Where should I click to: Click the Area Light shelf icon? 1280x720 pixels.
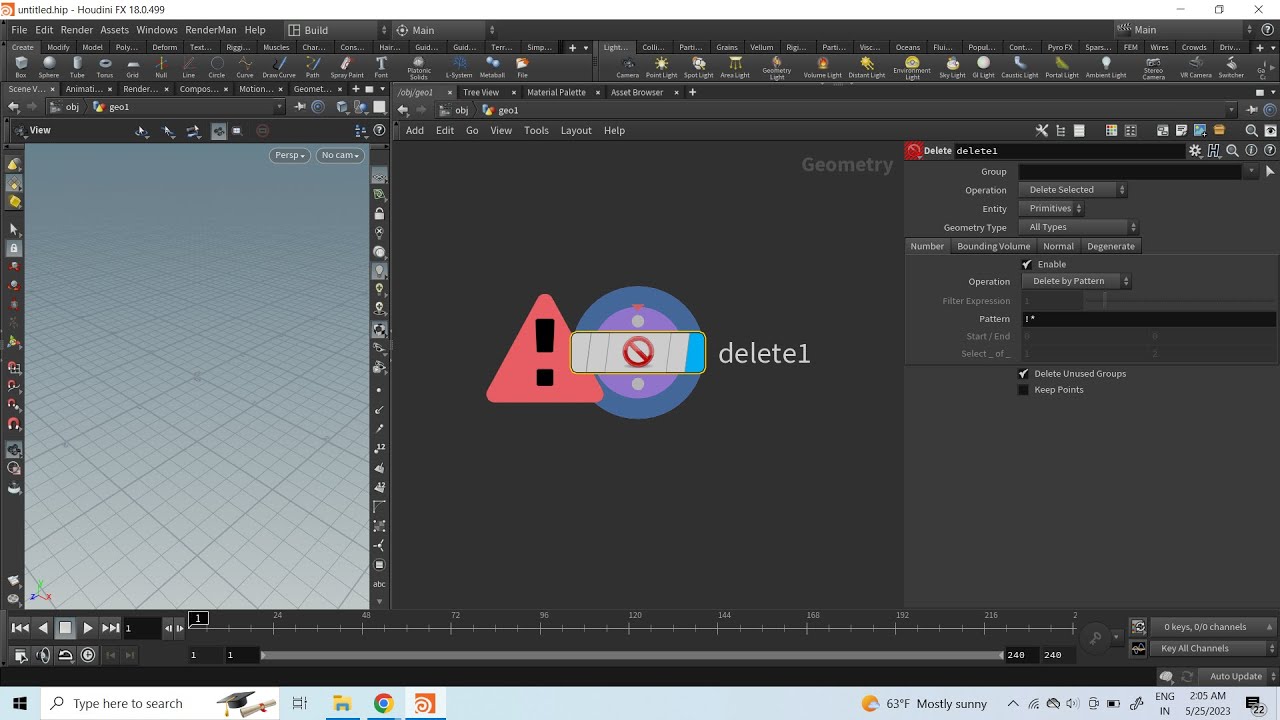(735, 67)
